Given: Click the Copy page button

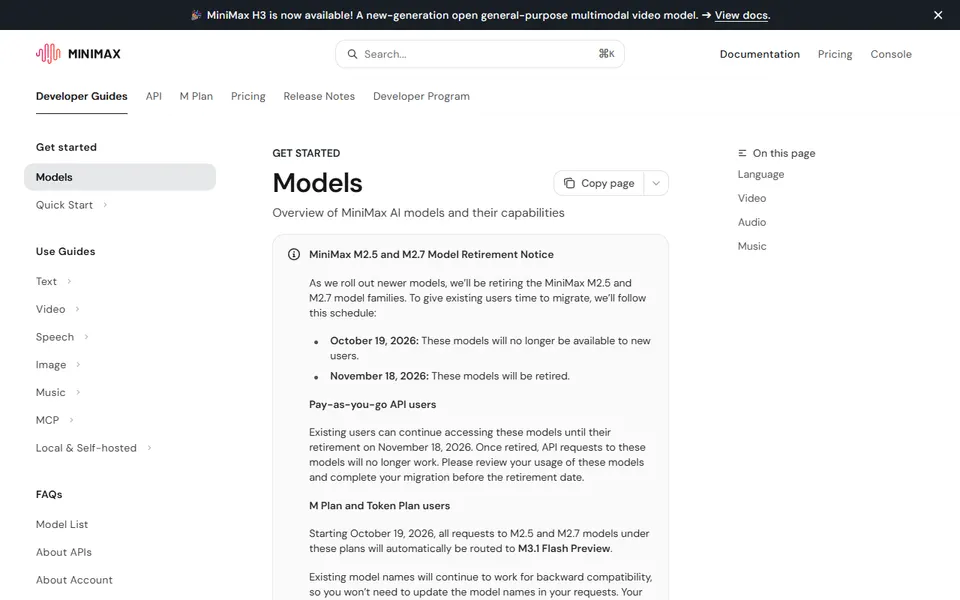Looking at the screenshot, I should pyautogui.click(x=599, y=183).
